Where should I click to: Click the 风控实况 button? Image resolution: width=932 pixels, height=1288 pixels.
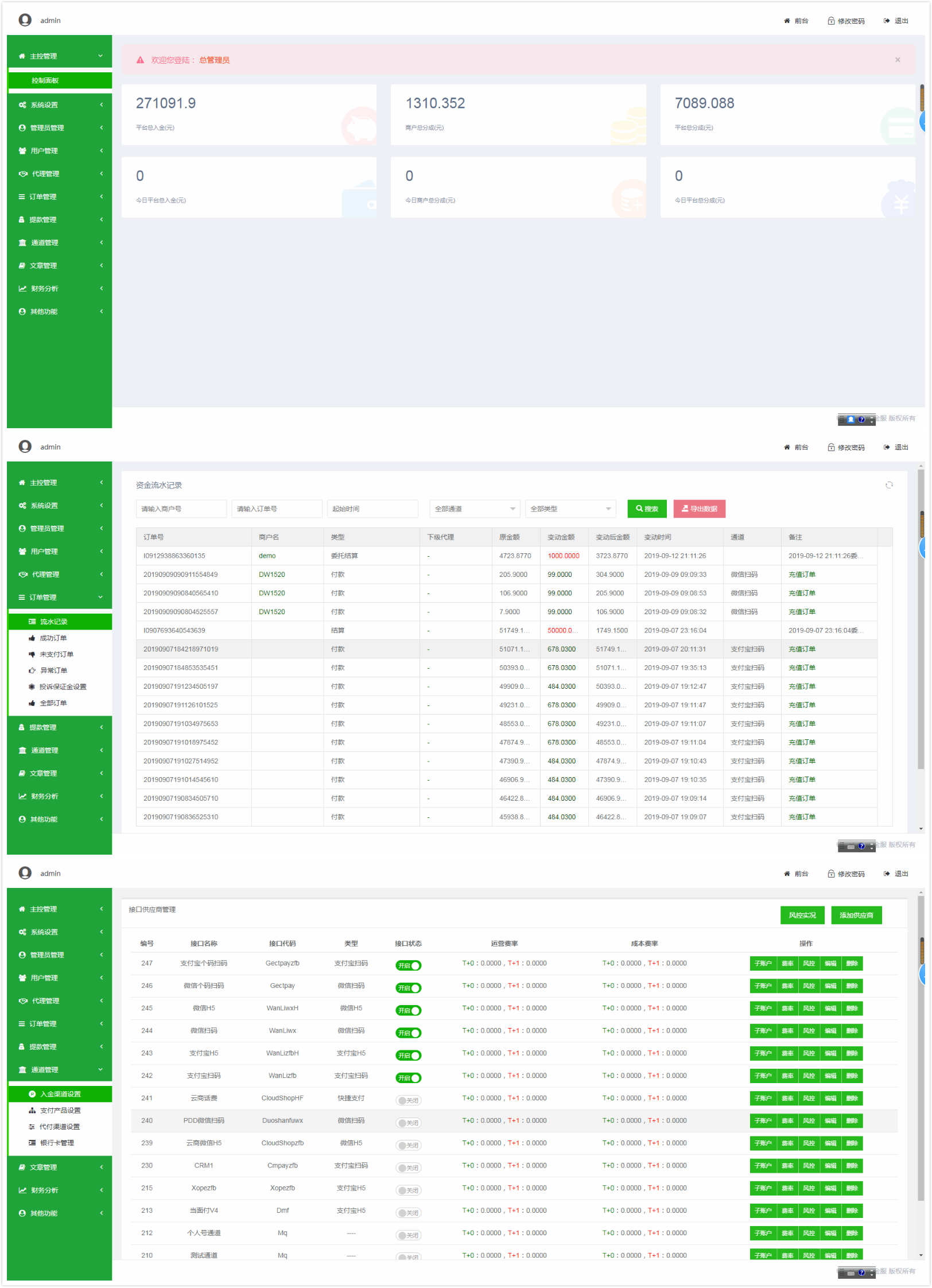click(x=802, y=915)
